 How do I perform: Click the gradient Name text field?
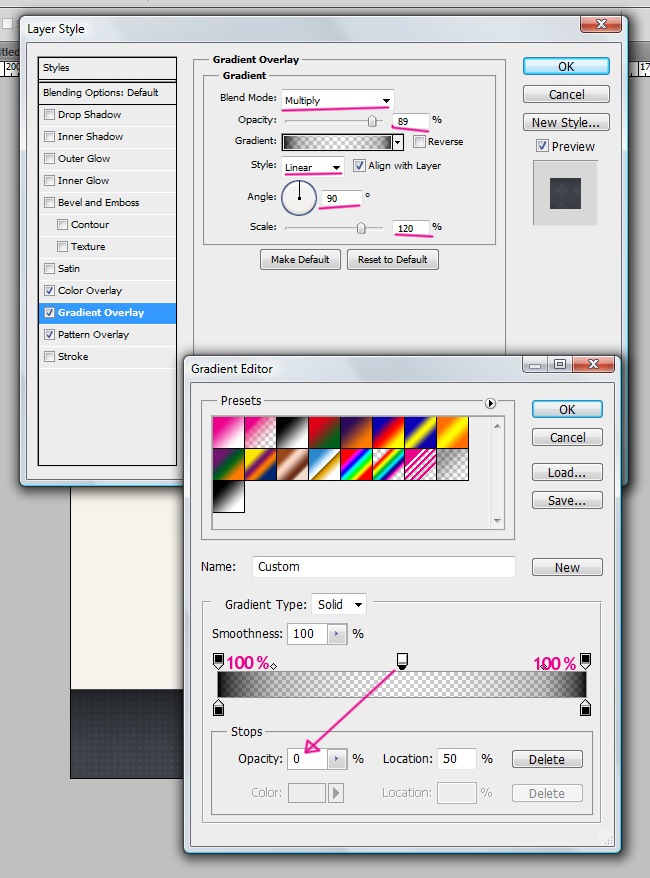click(x=383, y=567)
